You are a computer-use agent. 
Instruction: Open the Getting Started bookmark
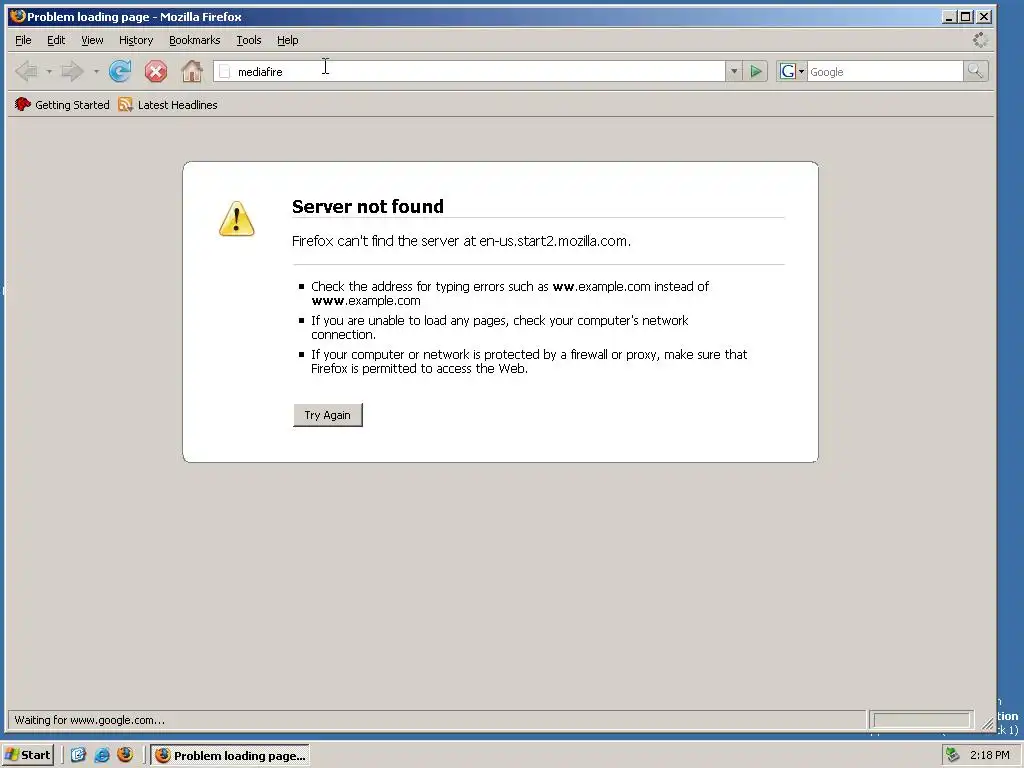pyautogui.click(x=62, y=104)
